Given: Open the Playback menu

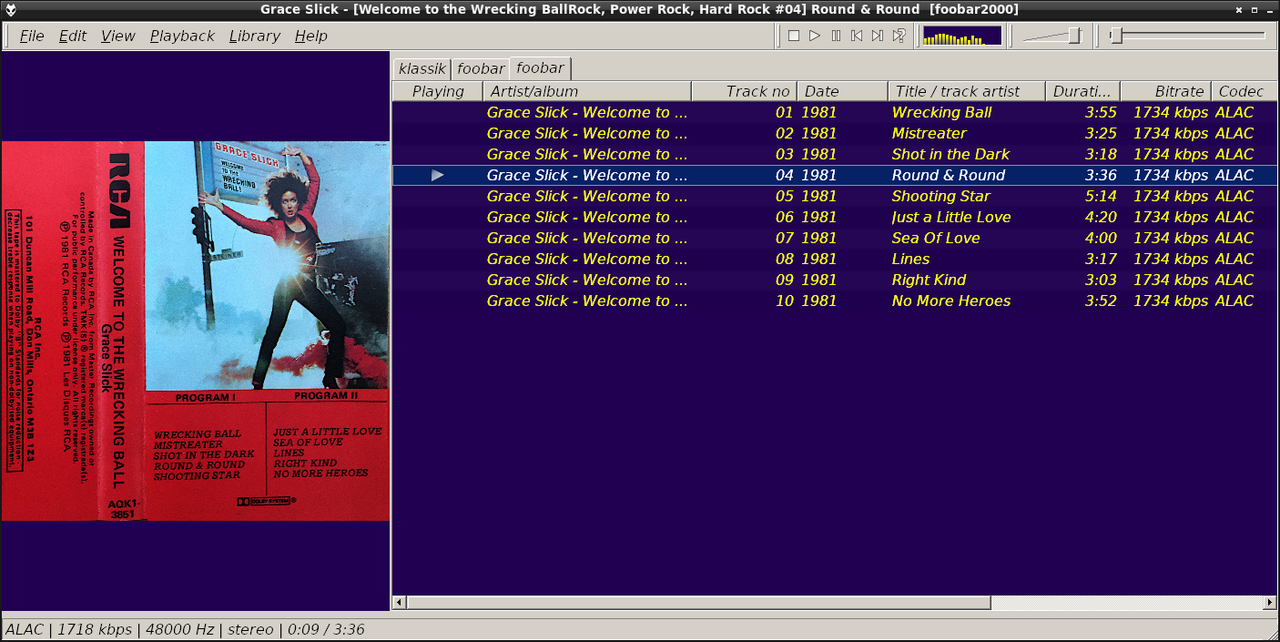Looking at the screenshot, I should click(x=182, y=36).
